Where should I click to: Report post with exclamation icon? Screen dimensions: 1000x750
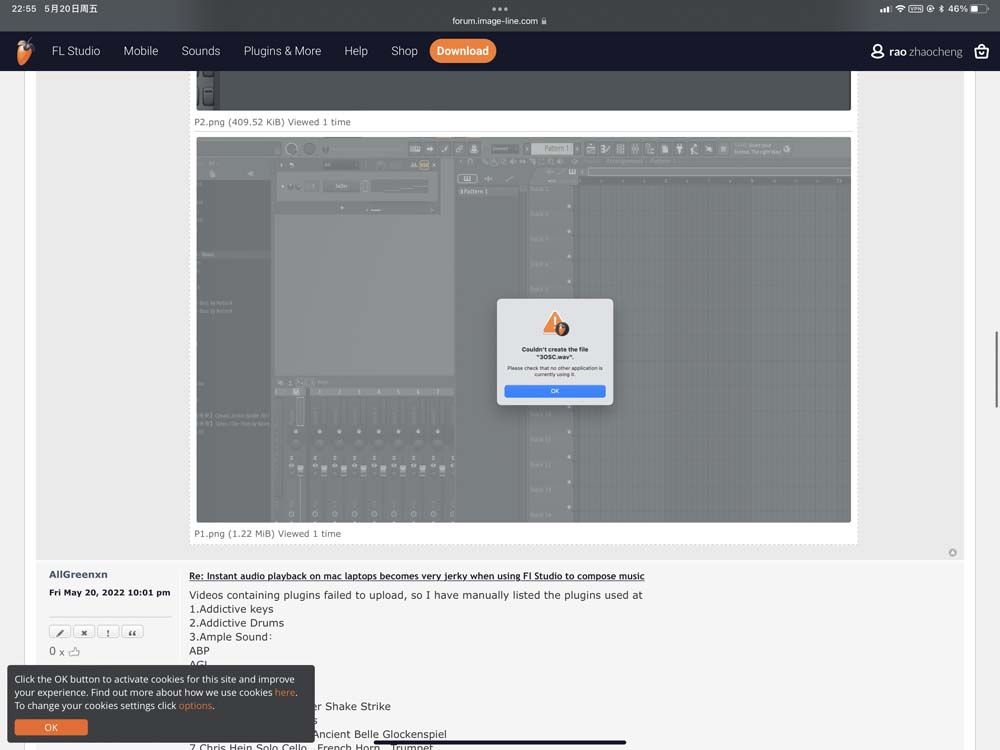pos(108,632)
